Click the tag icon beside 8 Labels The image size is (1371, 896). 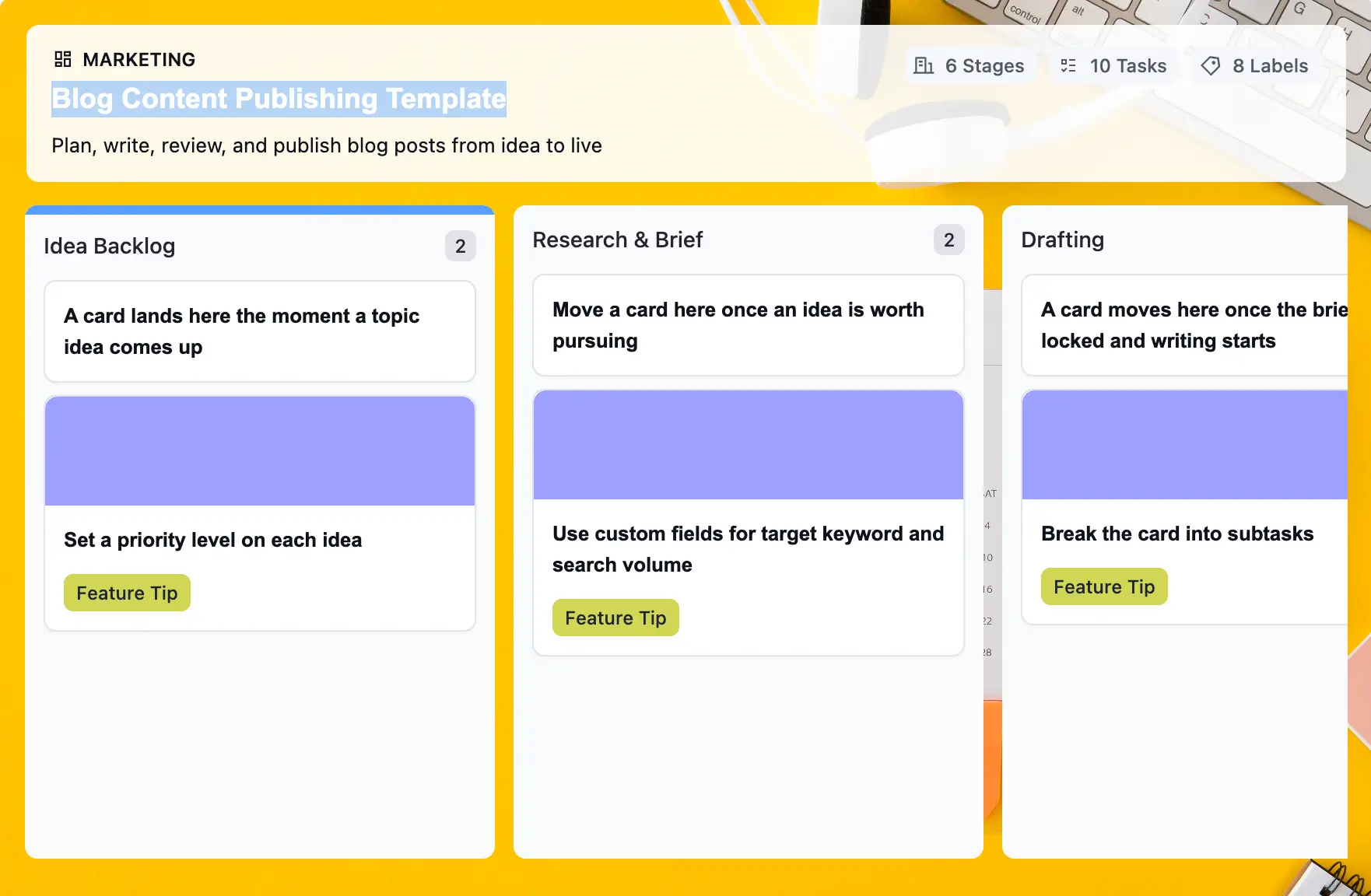[x=1211, y=66]
